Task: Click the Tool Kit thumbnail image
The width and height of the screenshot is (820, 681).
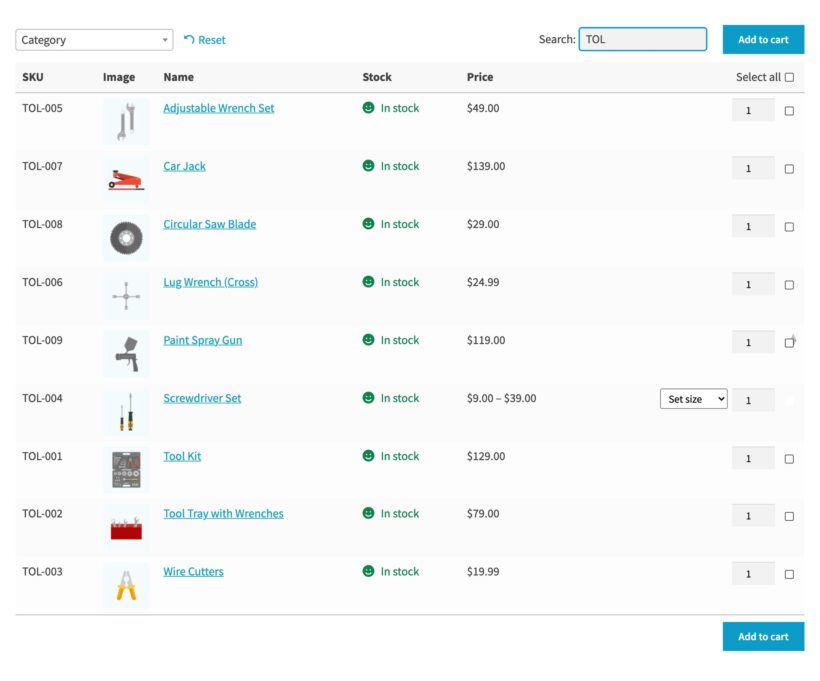Action: 126,470
